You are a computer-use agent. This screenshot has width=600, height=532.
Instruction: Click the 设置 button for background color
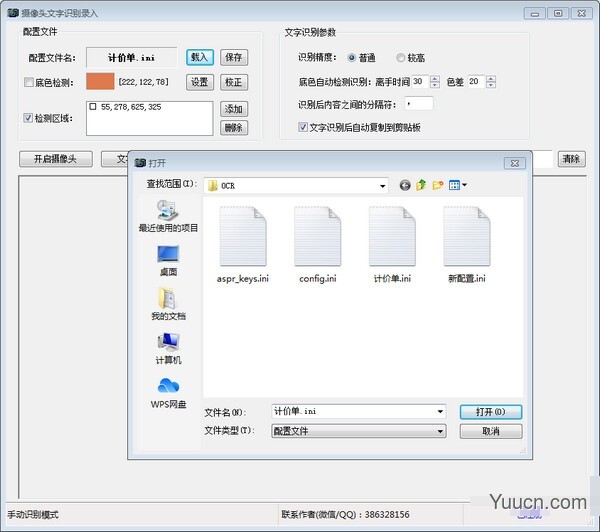point(200,82)
